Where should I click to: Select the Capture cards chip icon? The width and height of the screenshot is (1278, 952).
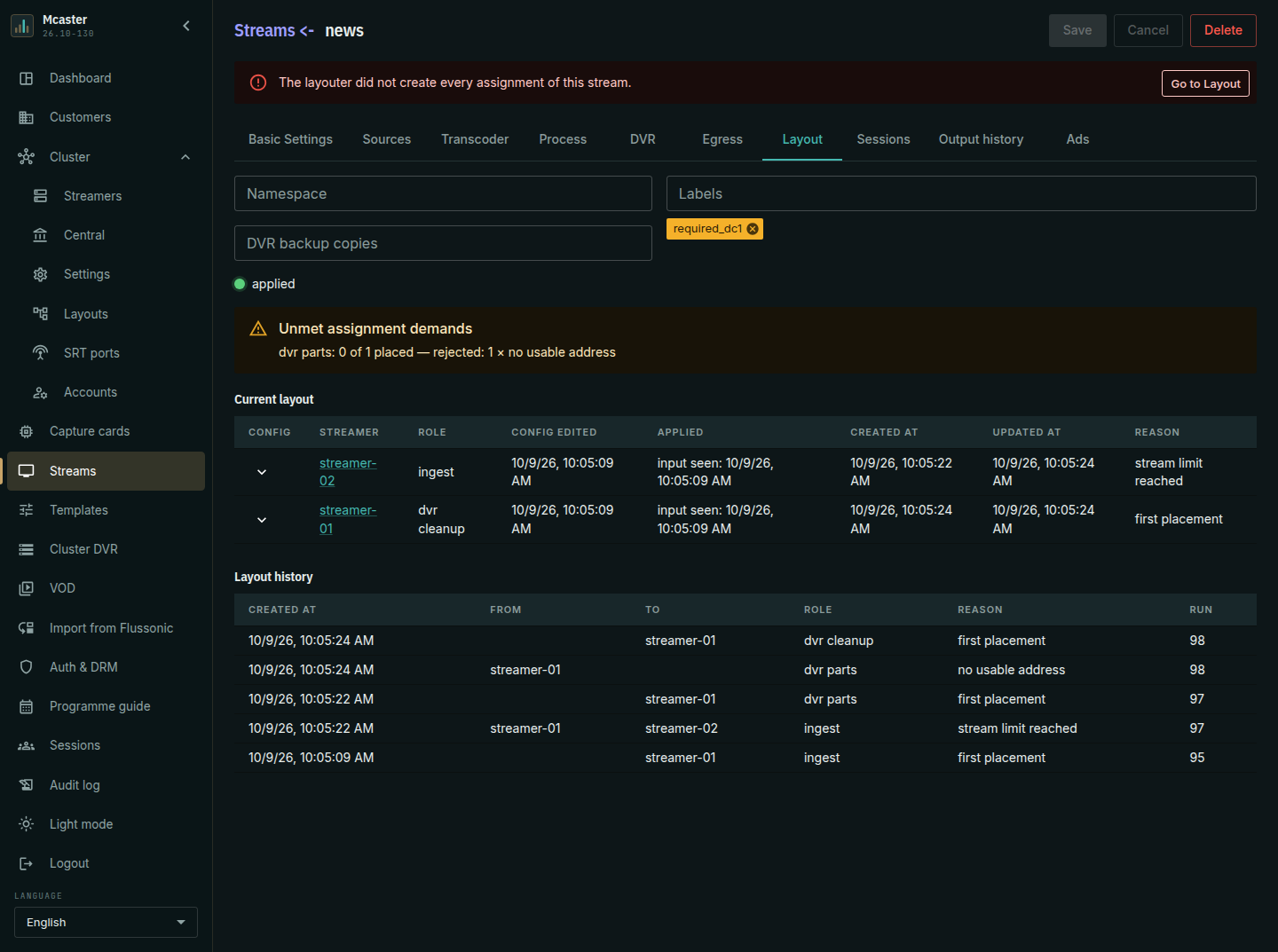(x=27, y=431)
